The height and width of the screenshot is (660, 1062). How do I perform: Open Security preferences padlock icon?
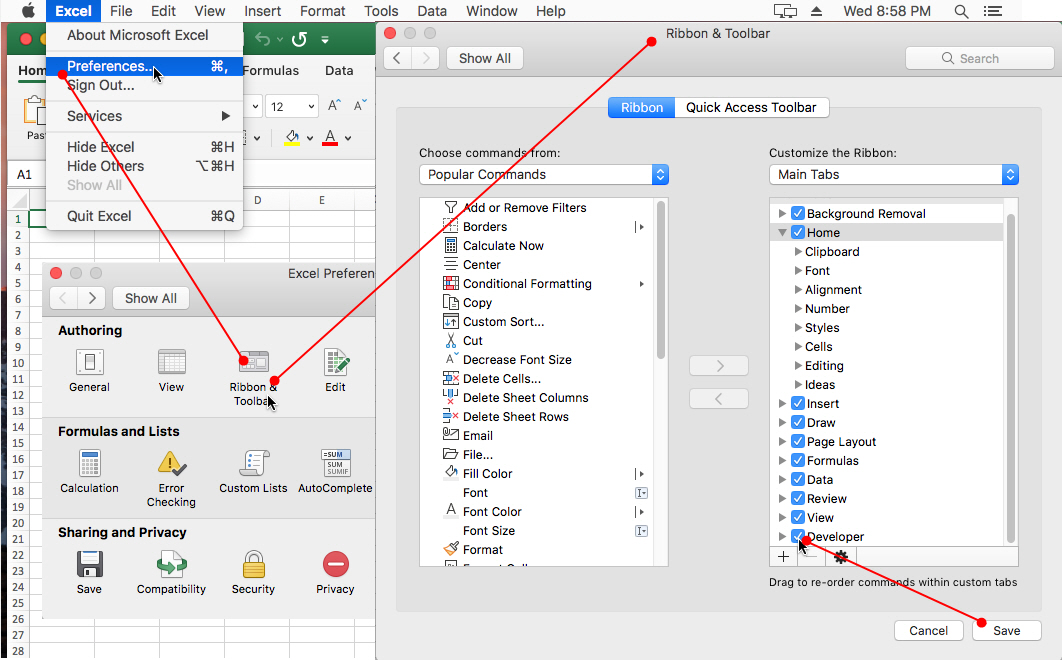[x=253, y=565]
